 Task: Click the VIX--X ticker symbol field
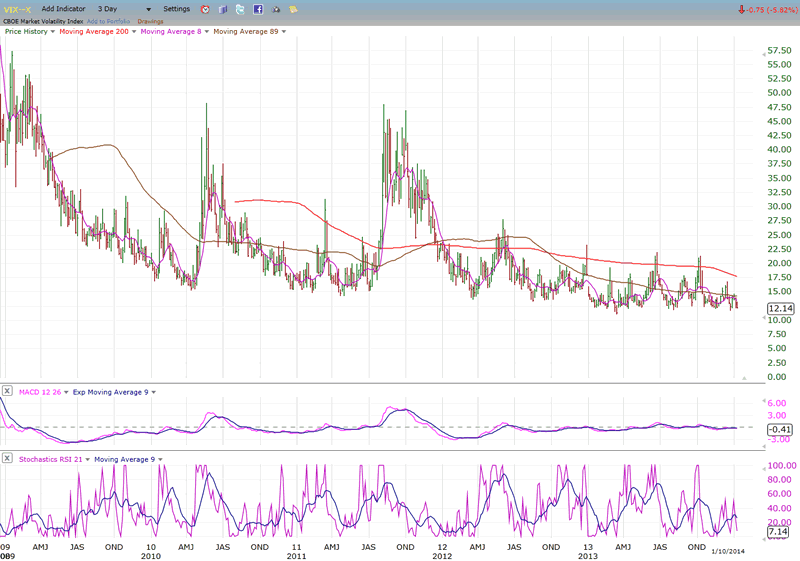click(x=16, y=9)
